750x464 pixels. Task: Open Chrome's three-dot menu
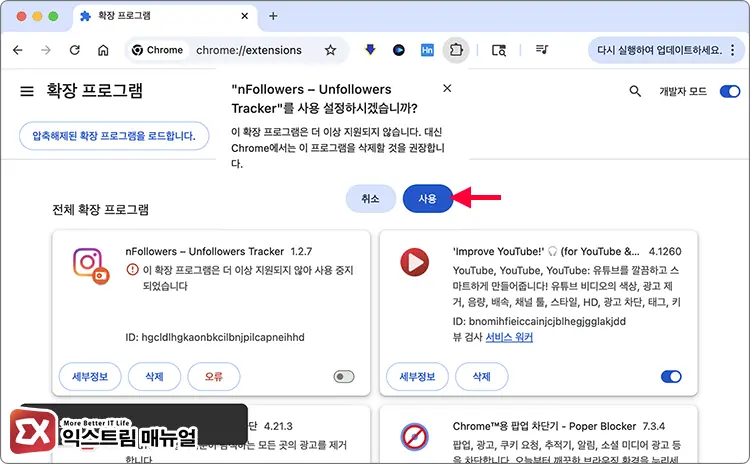click(733, 50)
